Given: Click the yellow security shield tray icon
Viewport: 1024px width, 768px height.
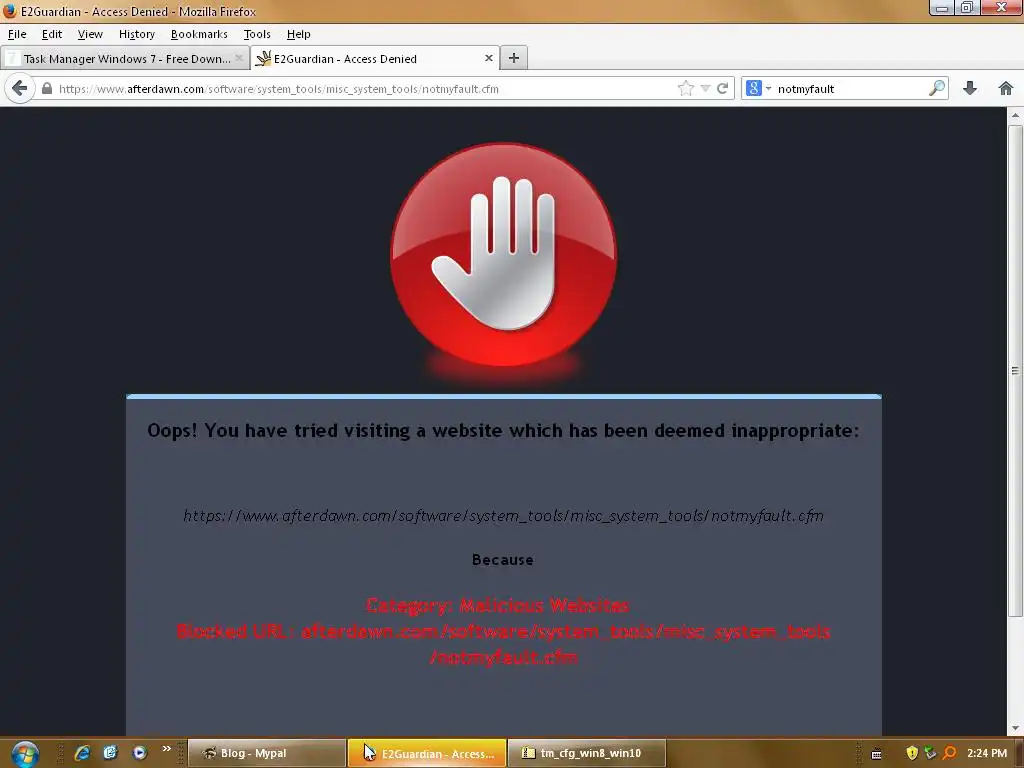Looking at the screenshot, I should (x=912, y=753).
